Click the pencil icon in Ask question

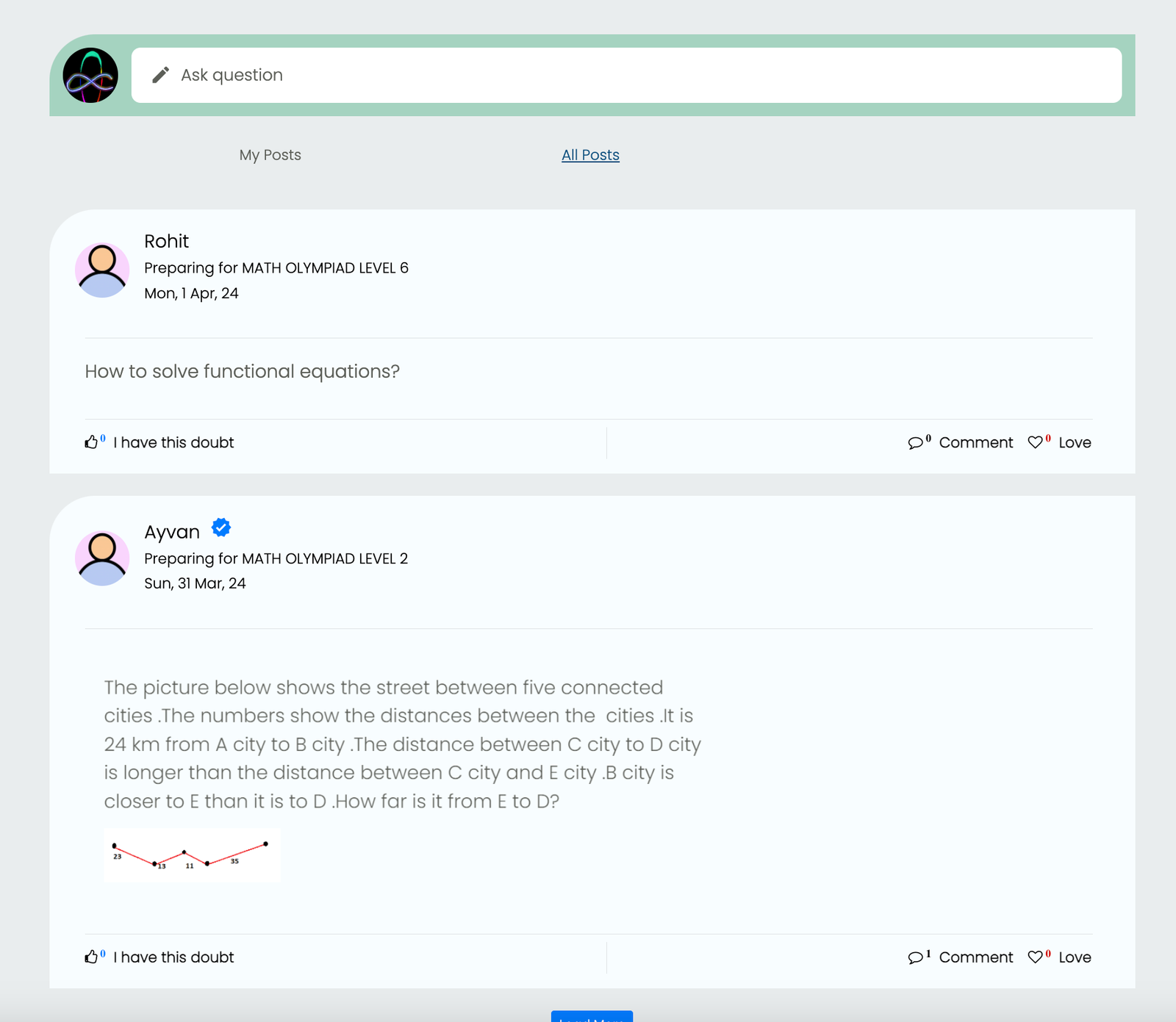(x=160, y=75)
